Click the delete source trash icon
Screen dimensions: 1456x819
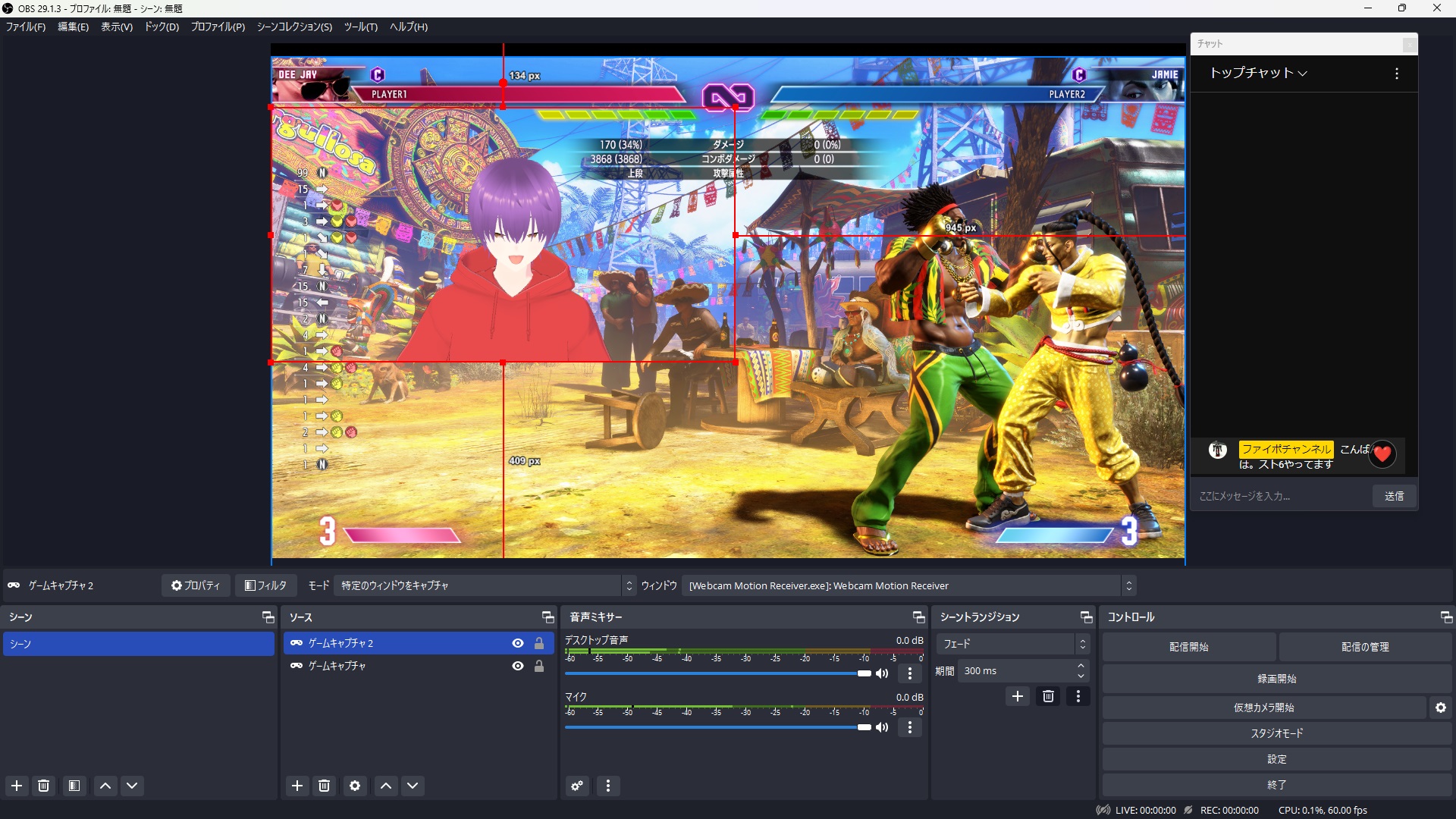pyautogui.click(x=325, y=786)
